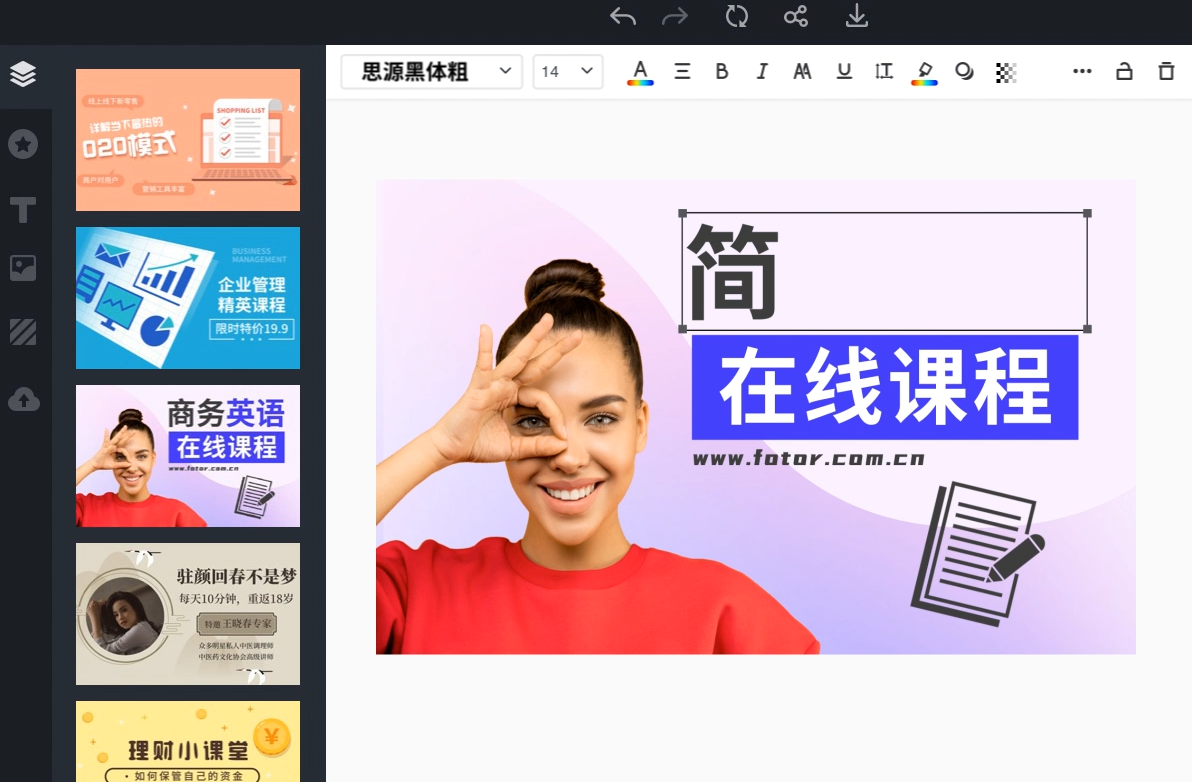This screenshot has height=782, width=1192.
Task: Select the www.fotor.com.cn text on canvas
Action: click(x=808, y=458)
